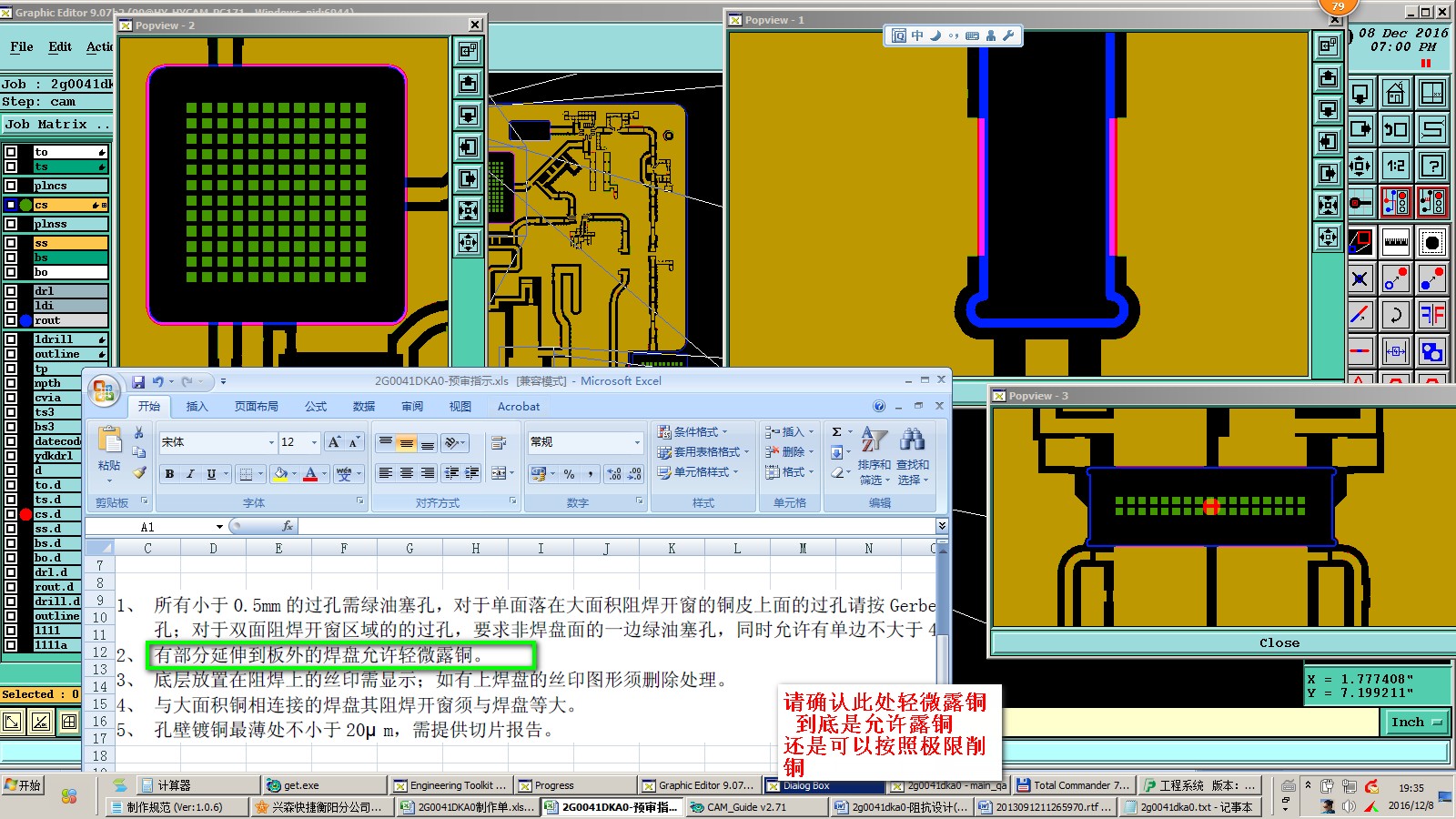
Task: Expand the Name Box dropdown arrow
Action: (x=219, y=527)
